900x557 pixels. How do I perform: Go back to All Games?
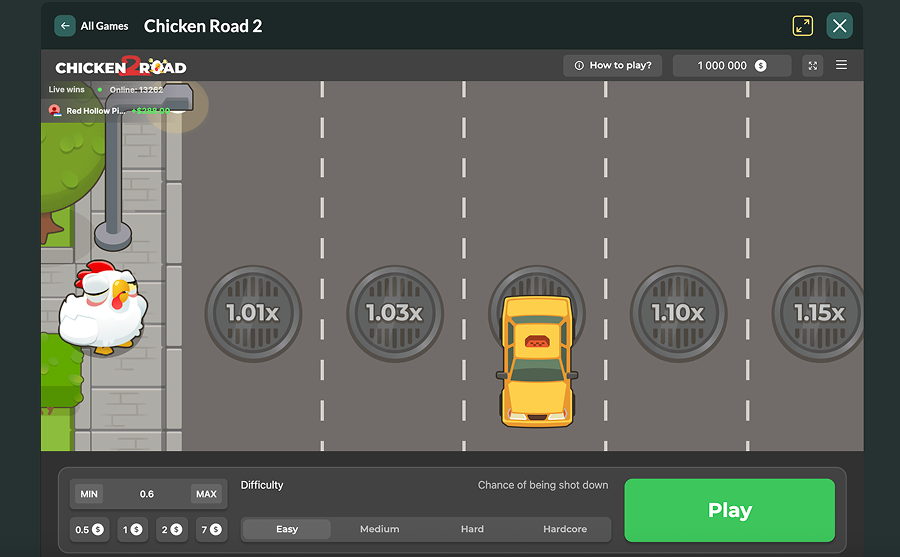[x=92, y=26]
